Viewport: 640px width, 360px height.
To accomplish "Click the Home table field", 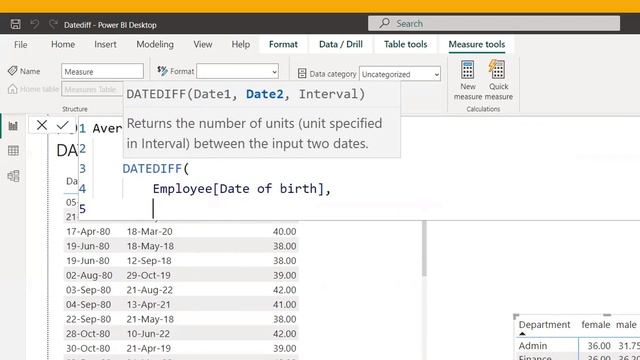I will (x=92, y=89).
